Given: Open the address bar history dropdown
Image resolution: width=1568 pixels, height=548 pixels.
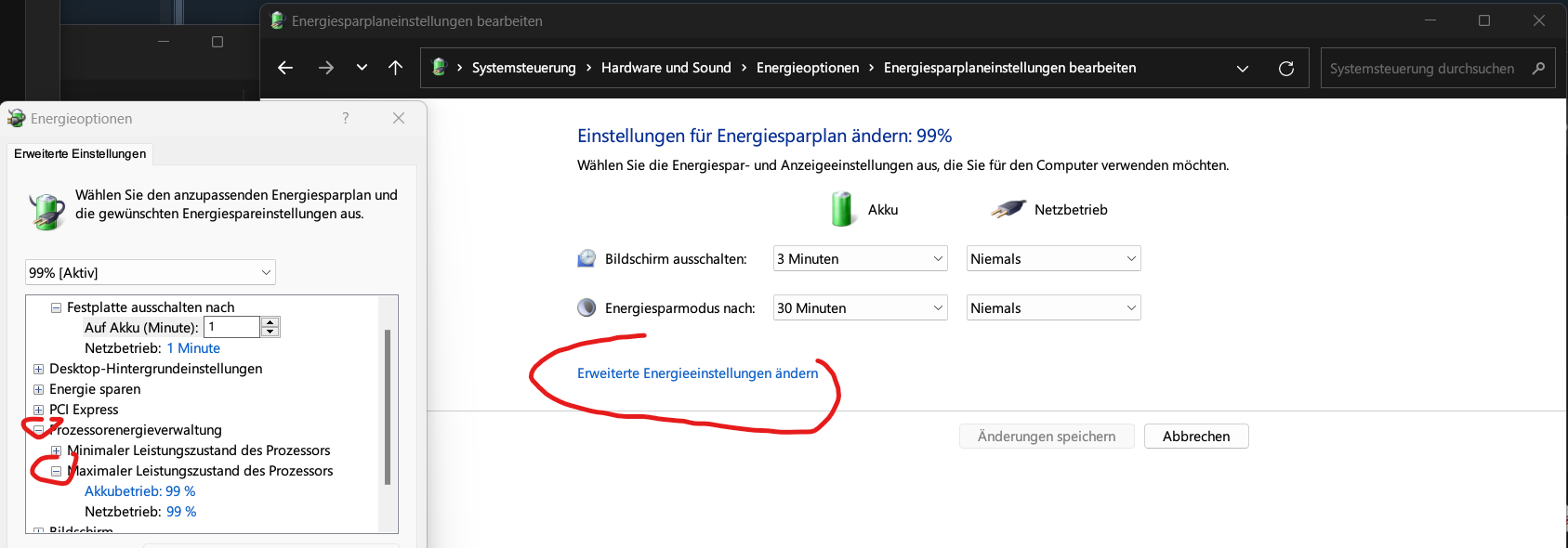Looking at the screenshot, I should pyautogui.click(x=1243, y=68).
